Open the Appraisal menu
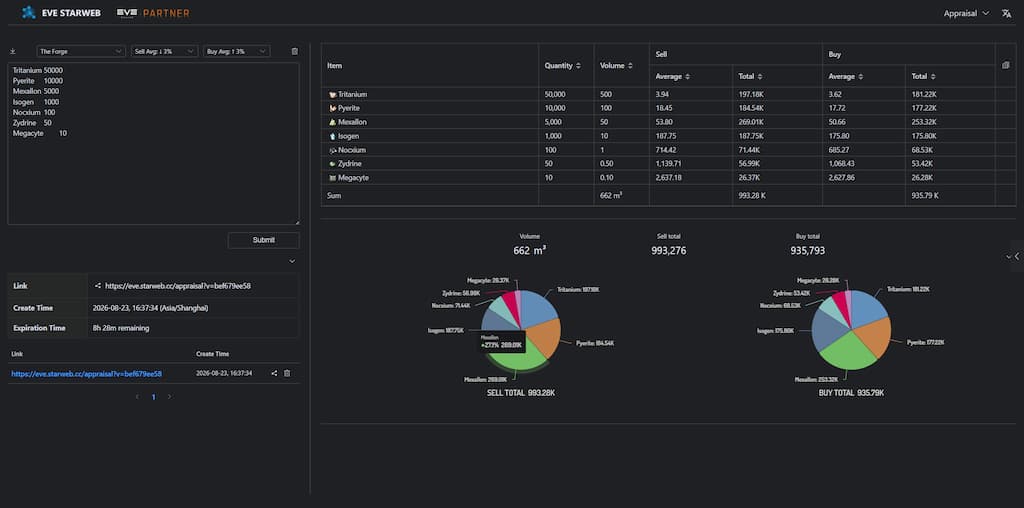1024x508 pixels. pos(966,13)
